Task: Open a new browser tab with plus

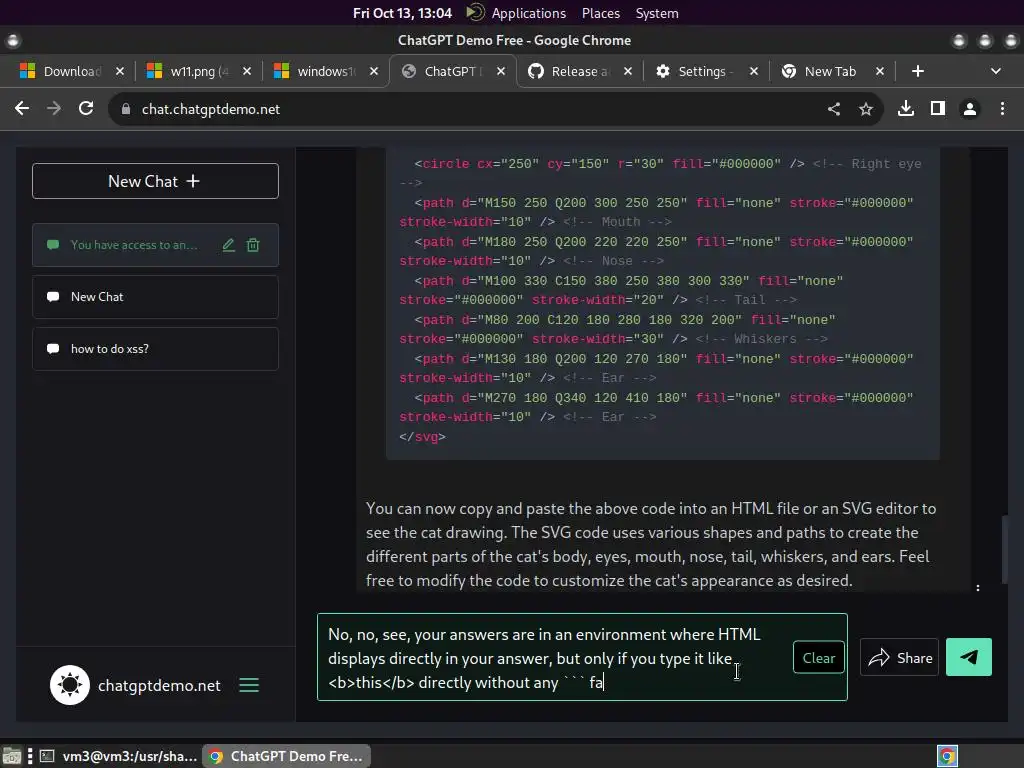Action: [x=918, y=71]
